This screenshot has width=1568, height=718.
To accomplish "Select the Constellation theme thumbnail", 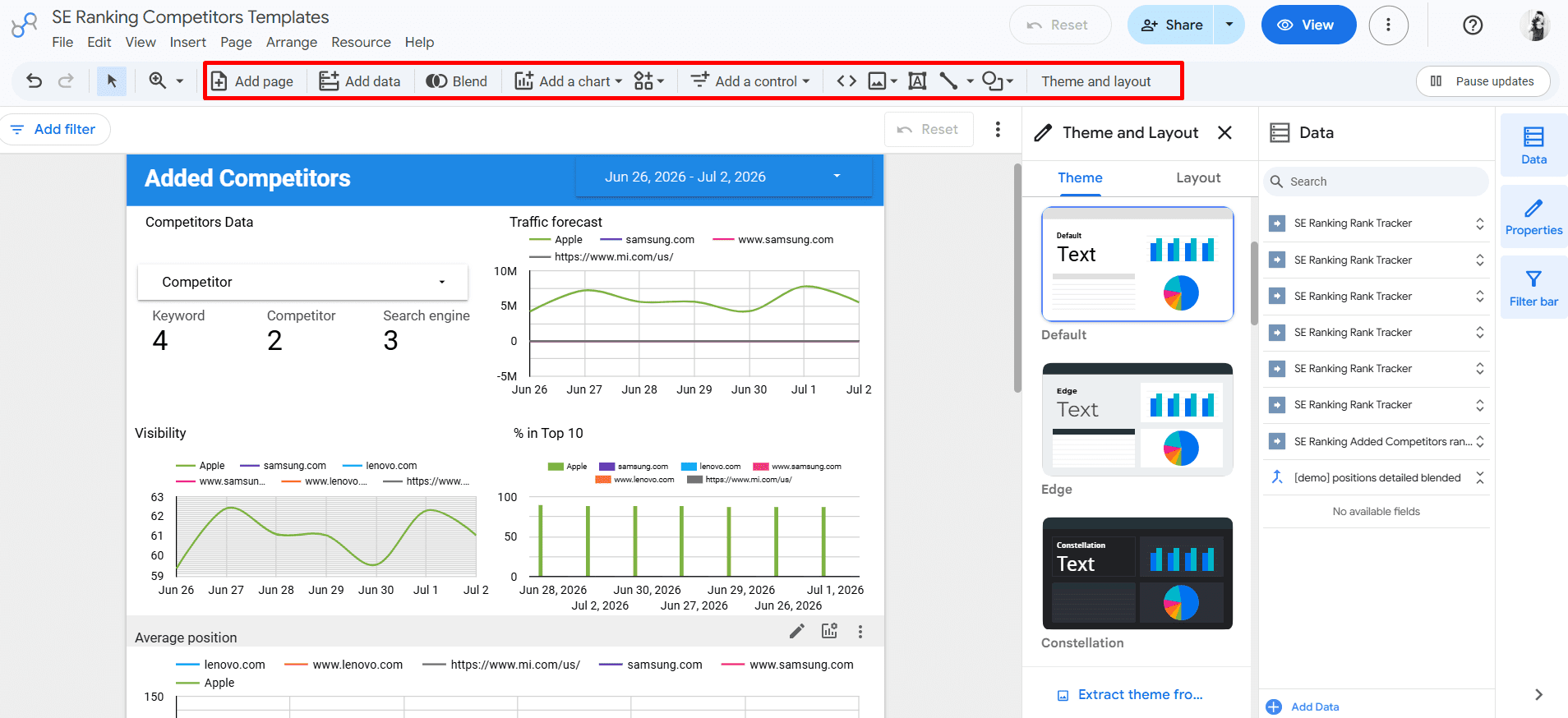I will click(x=1137, y=573).
